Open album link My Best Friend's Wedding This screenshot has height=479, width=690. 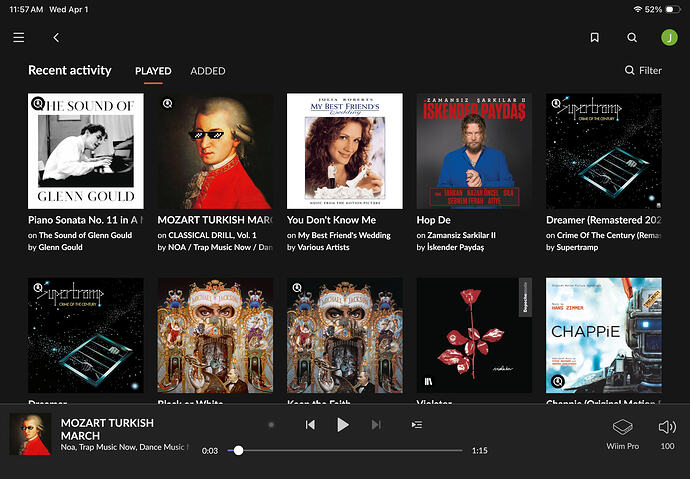pos(344,235)
